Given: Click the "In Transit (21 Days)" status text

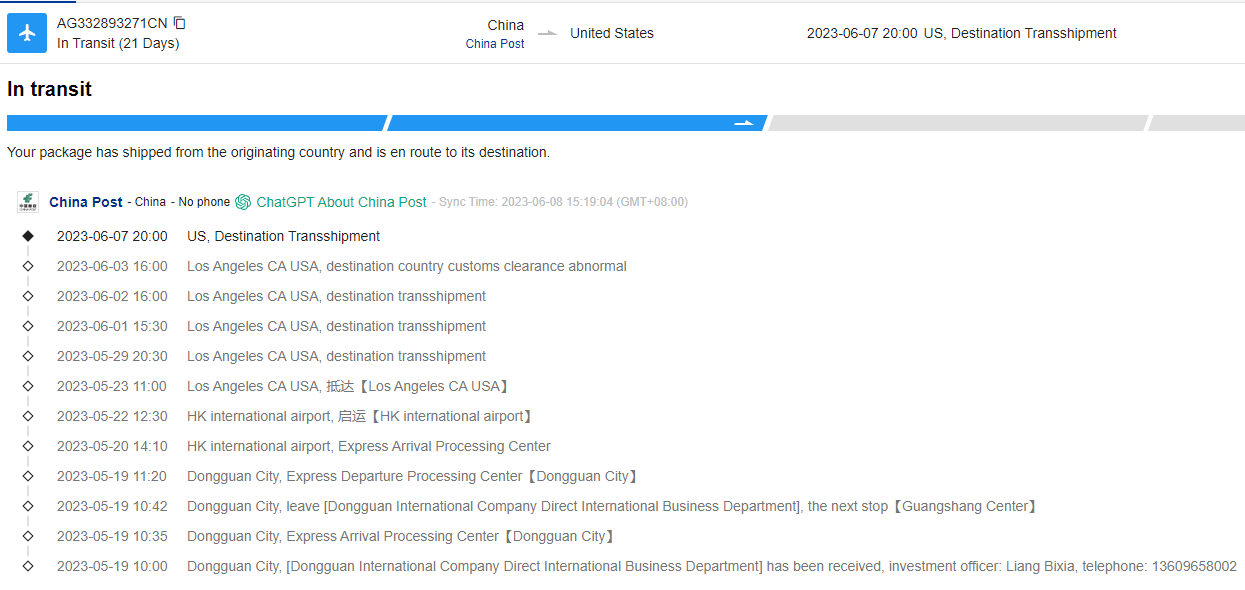Looking at the screenshot, I should click(x=118, y=43).
